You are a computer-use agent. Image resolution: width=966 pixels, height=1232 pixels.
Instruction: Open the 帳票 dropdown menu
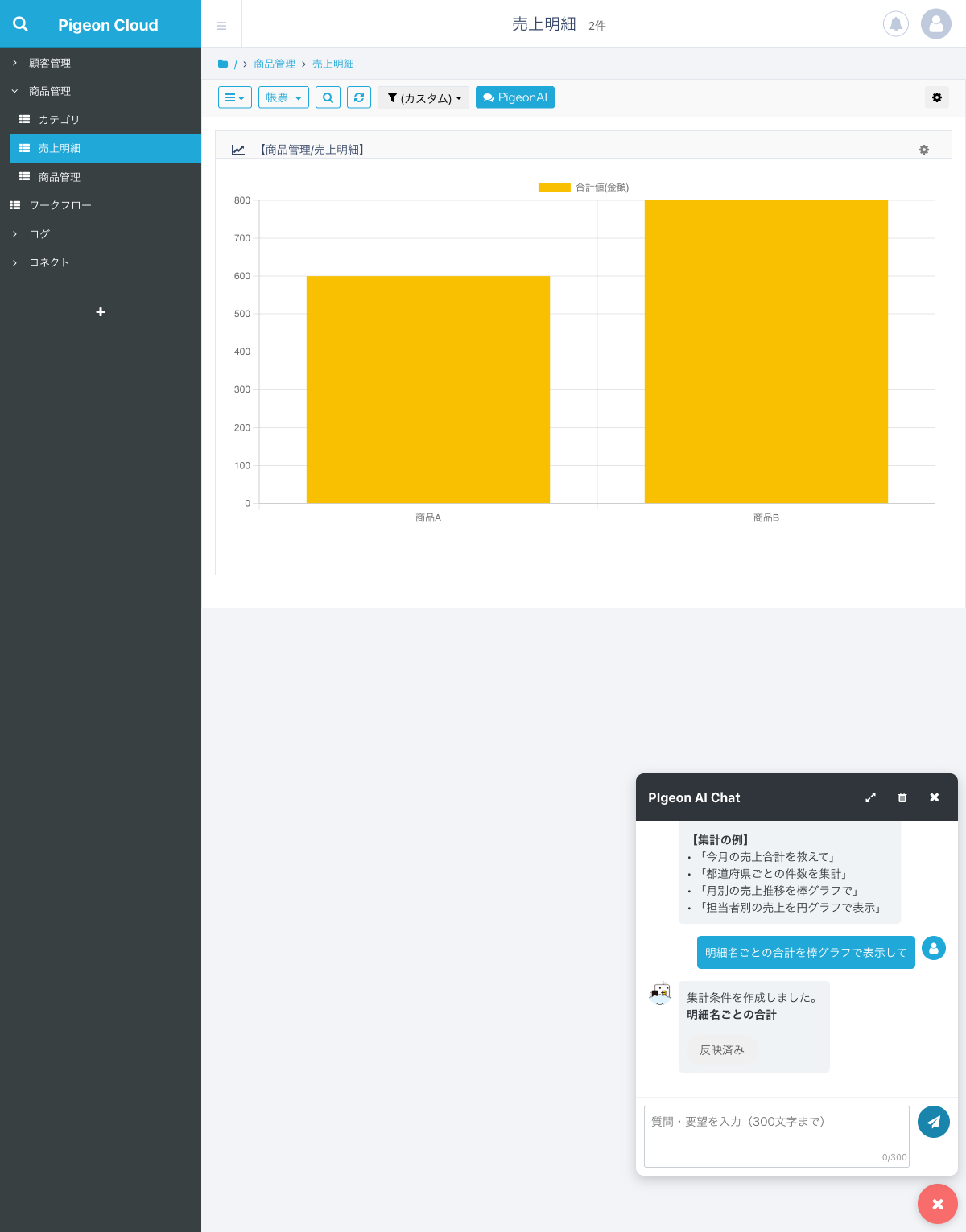point(283,97)
